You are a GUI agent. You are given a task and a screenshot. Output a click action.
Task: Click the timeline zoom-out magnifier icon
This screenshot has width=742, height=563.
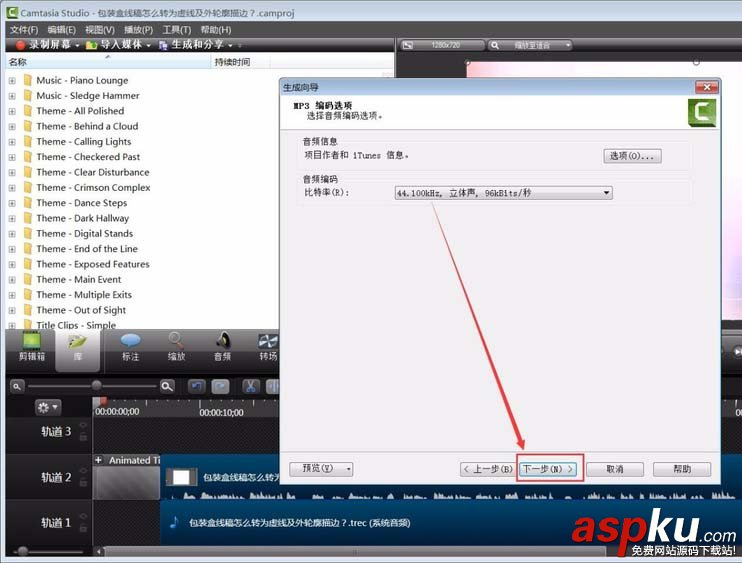coord(17,387)
